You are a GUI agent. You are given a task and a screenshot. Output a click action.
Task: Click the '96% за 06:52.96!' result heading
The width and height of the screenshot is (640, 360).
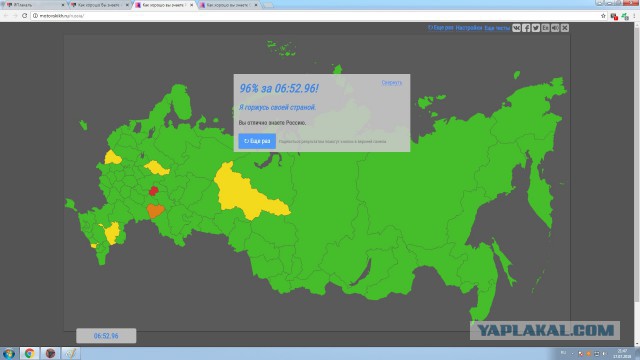point(279,88)
